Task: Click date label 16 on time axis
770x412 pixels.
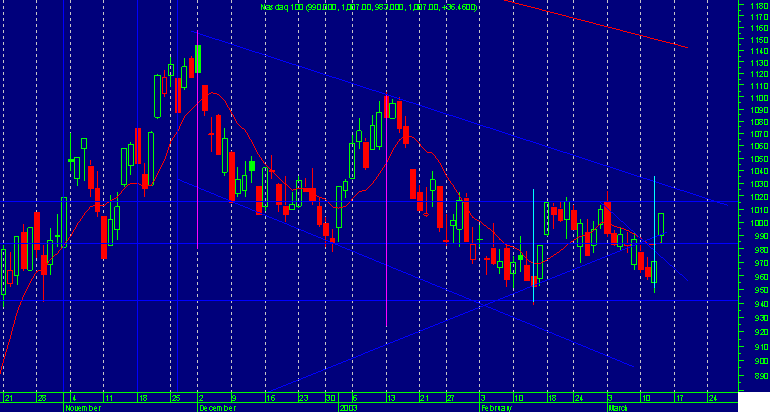Action: (271, 397)
